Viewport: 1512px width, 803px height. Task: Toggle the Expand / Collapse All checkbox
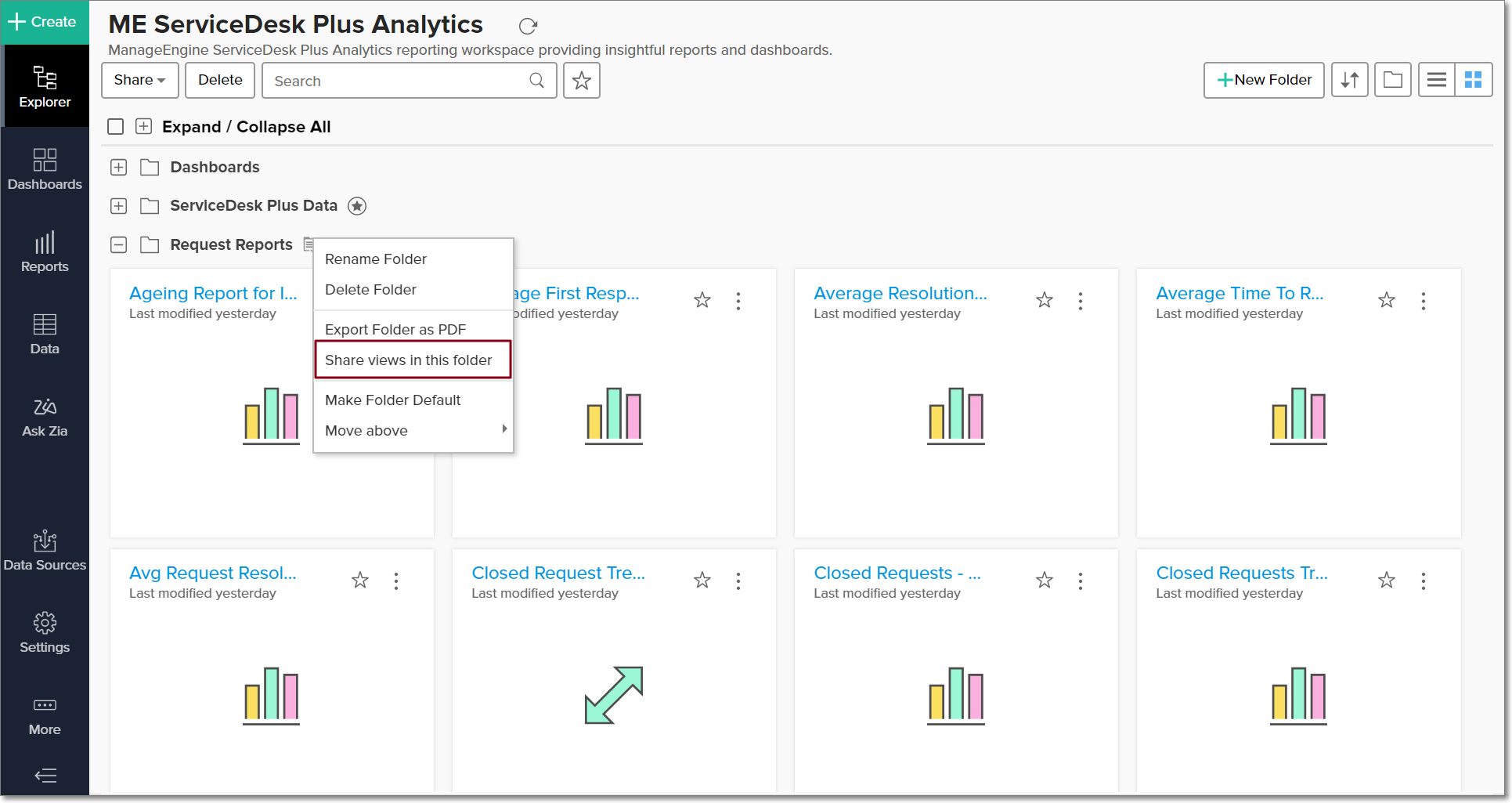[x=116, y=127]
